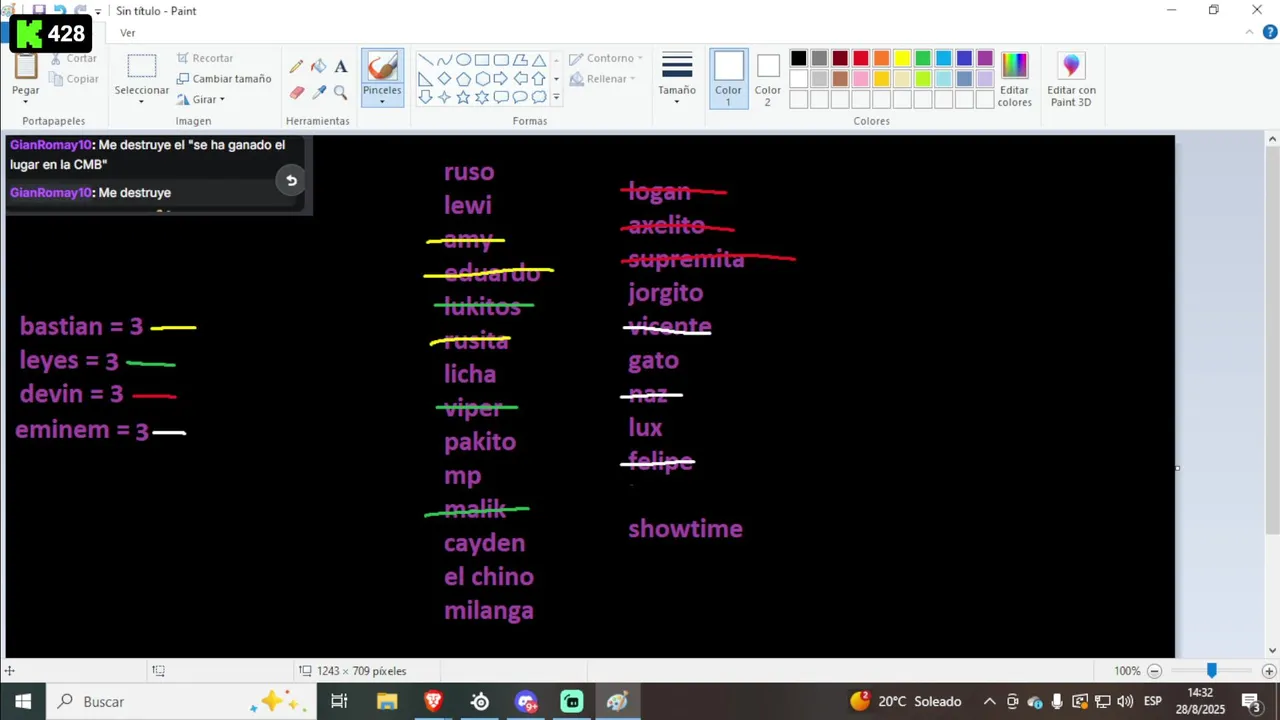This screenshot has width=1280, height=720.
Task: Select the Fill with color bucket tool
Action: click(x=318, y=67)
